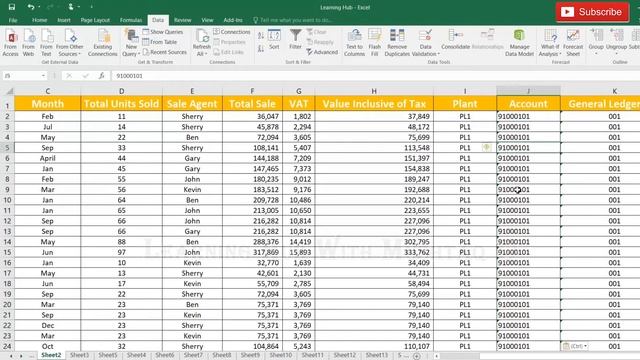640x360 pixels.
Task: Open the From Access import icon
Action: 11,42
